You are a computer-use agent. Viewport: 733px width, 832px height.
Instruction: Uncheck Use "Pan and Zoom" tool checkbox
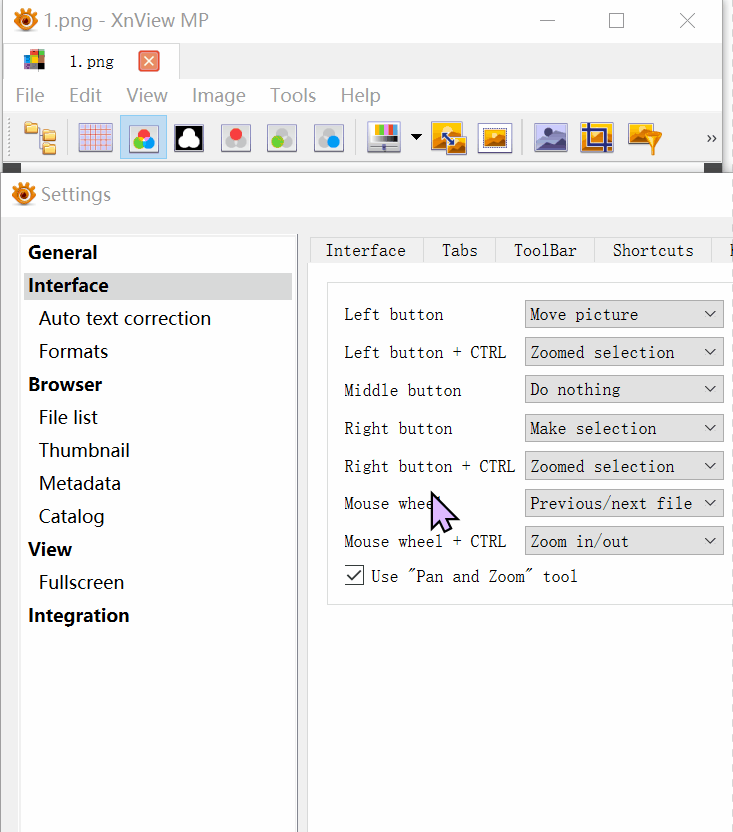(x=355, y=576)
